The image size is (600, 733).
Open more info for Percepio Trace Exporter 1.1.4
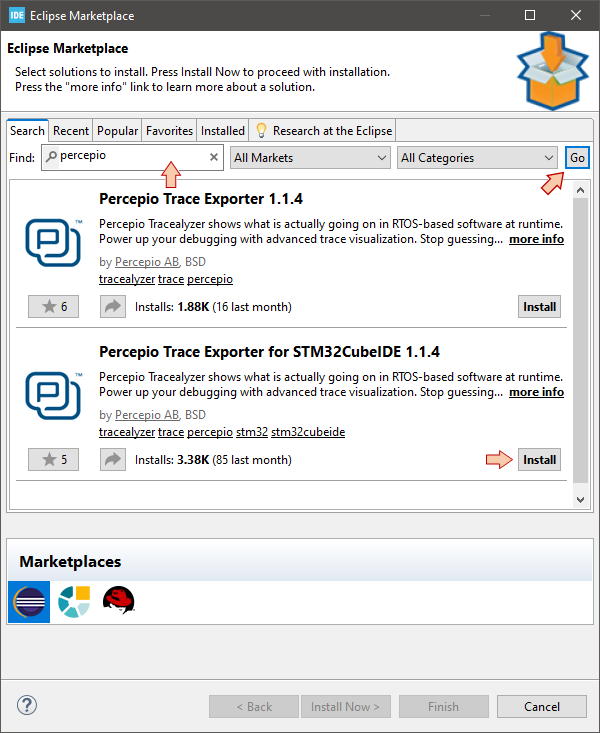pos(536,239)
